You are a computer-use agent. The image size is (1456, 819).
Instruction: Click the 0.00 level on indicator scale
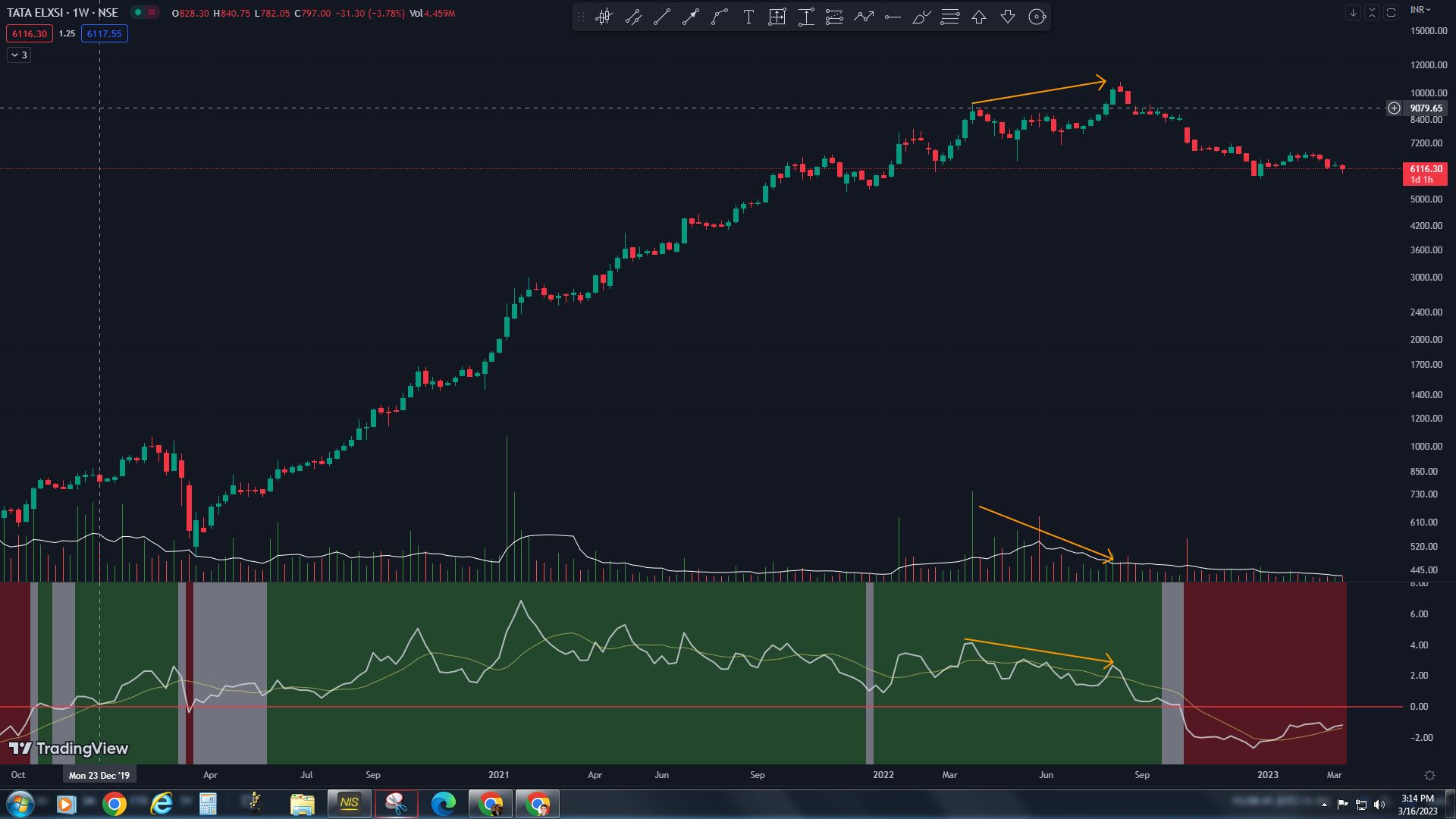(x=1419, y=706)
